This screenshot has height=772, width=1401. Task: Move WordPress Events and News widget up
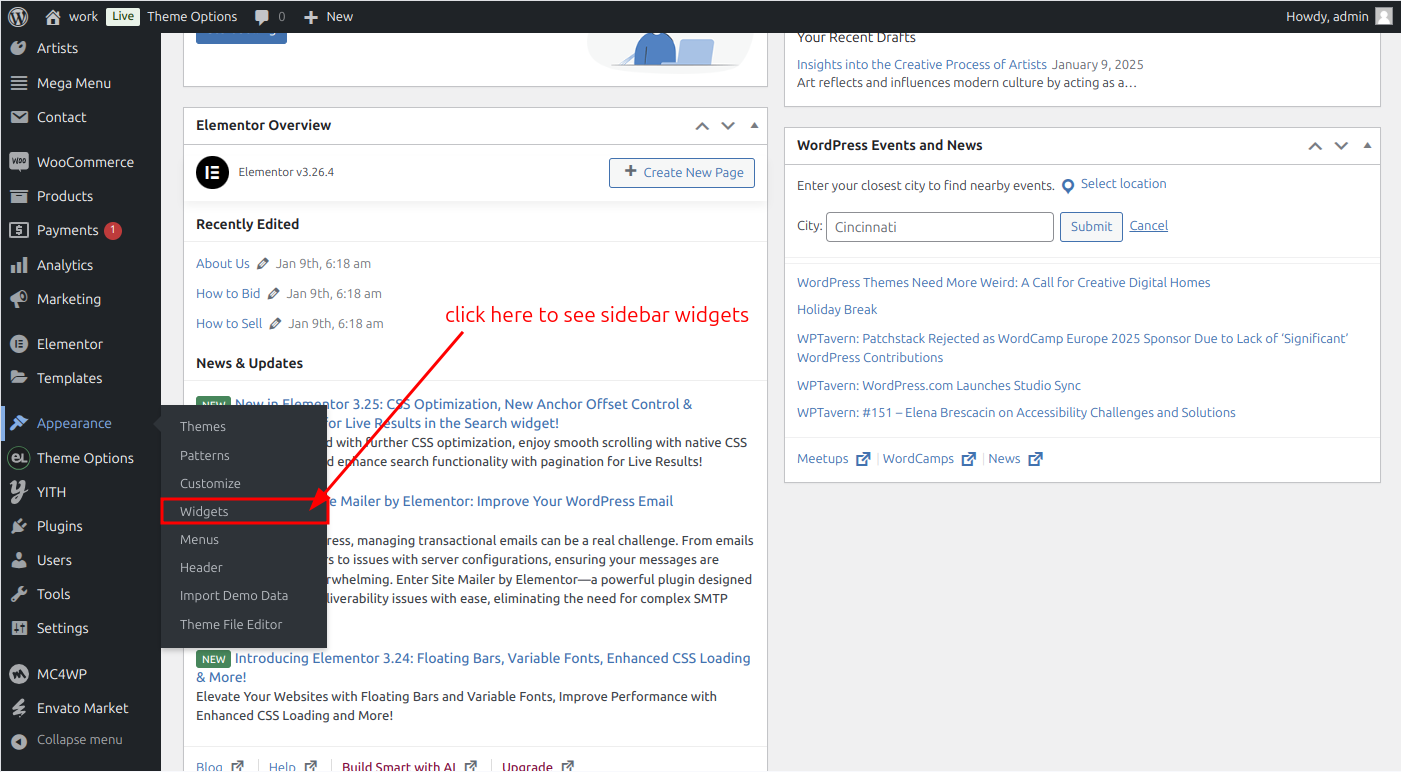pyautogui.click(x=1315, y=146)
